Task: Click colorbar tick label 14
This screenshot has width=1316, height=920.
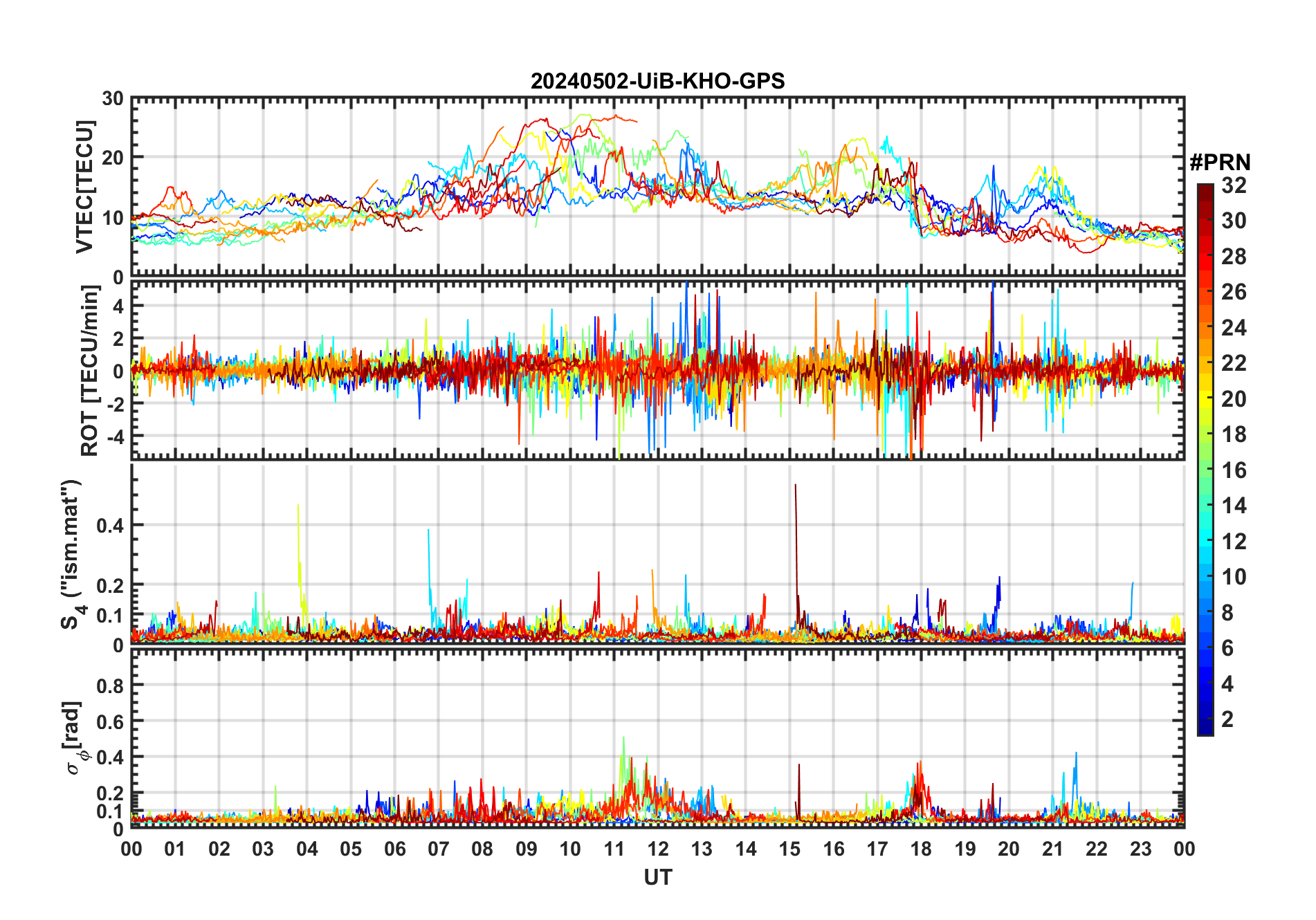Action: [1234, 506]
